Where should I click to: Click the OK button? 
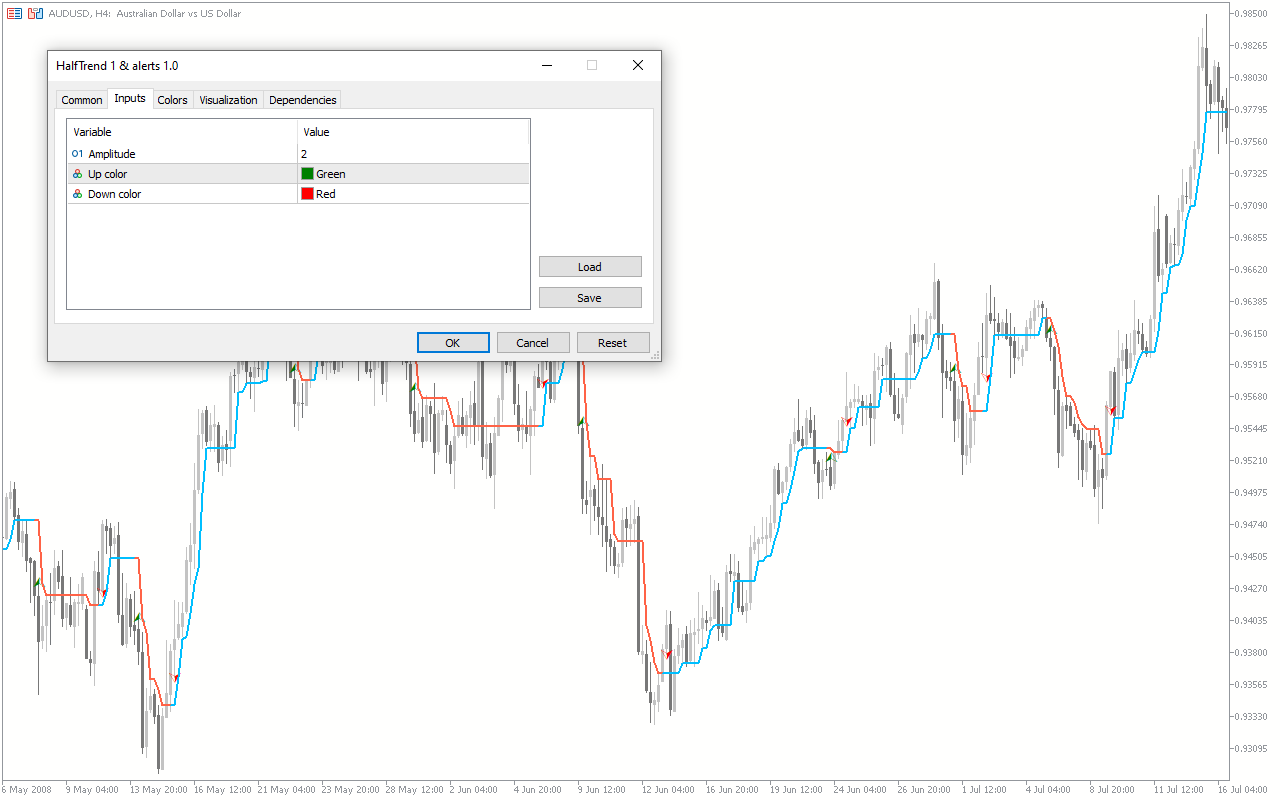point(453,342)
